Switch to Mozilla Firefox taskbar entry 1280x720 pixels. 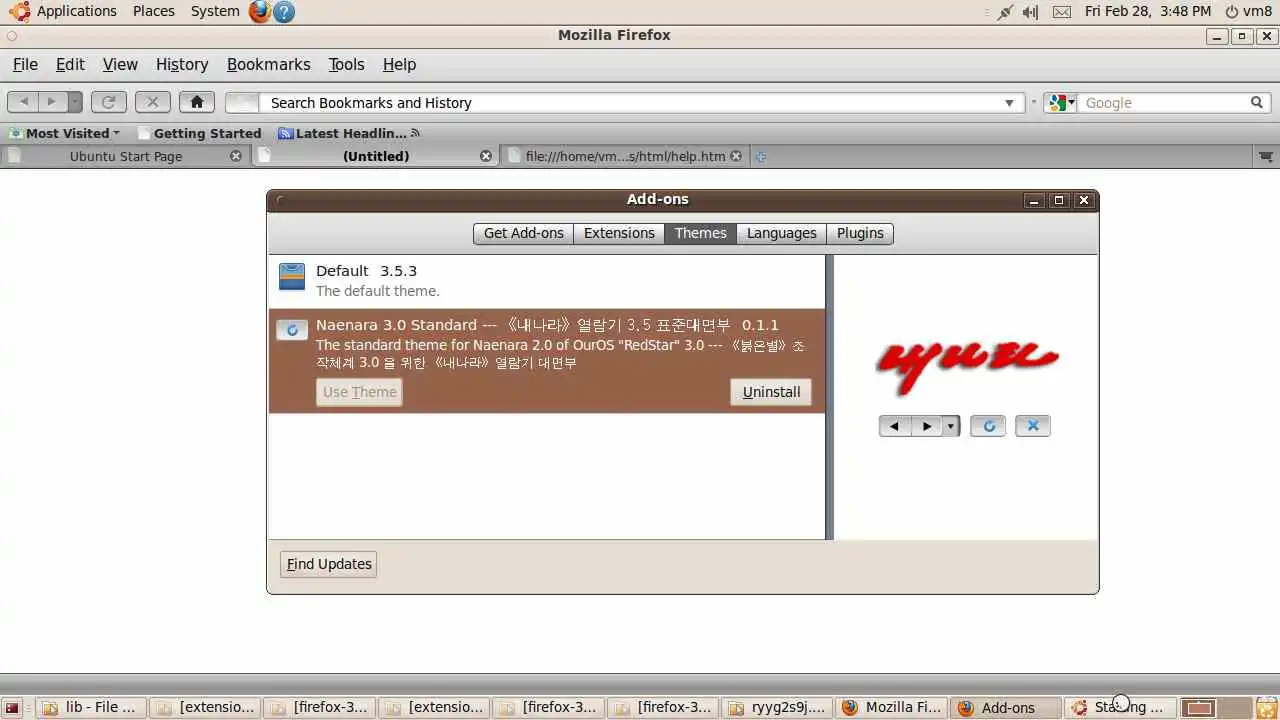[x=892, y=708]
